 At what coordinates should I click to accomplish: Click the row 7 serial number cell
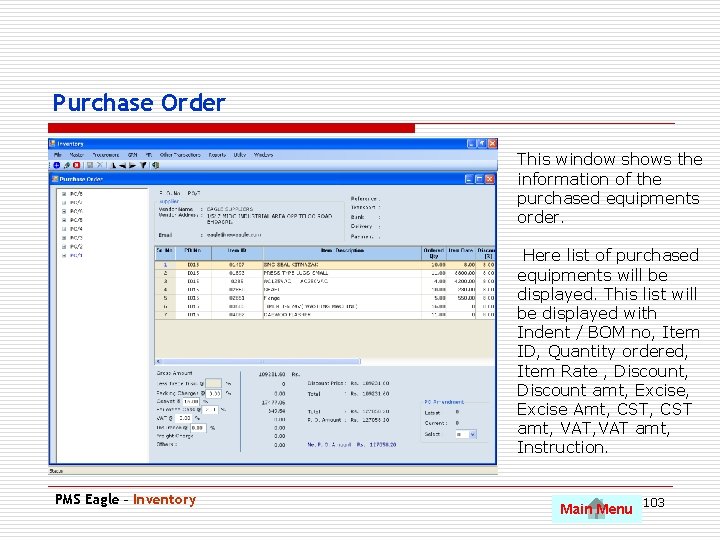point(165,315)
